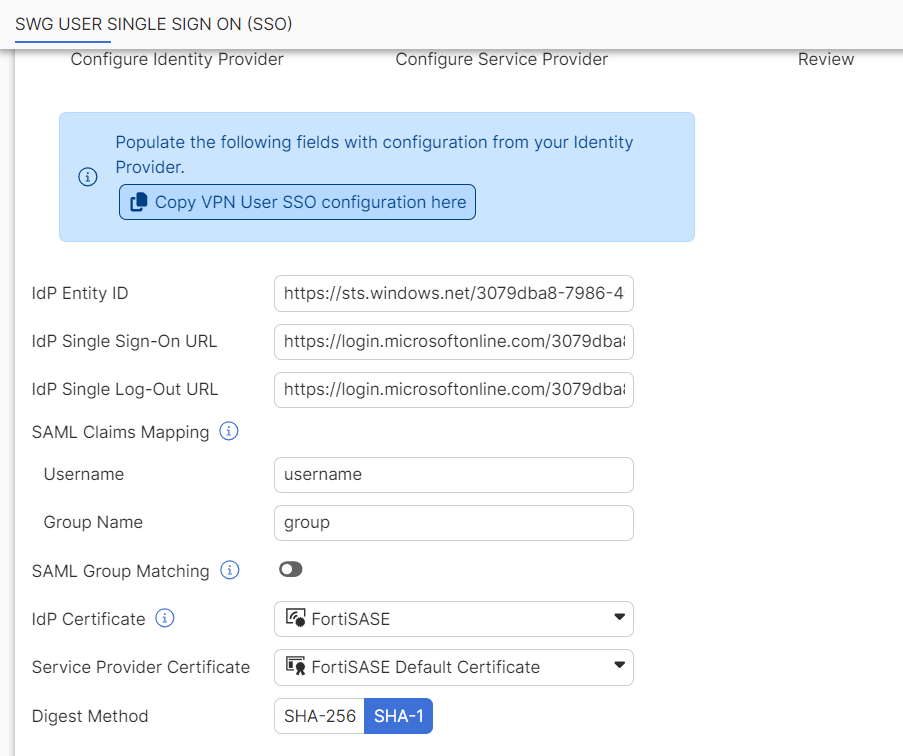Click certificate icon beside FortiSASE Default Certificate
The width and height of the screenshot is (903, 756).
(x=295, y=667)
